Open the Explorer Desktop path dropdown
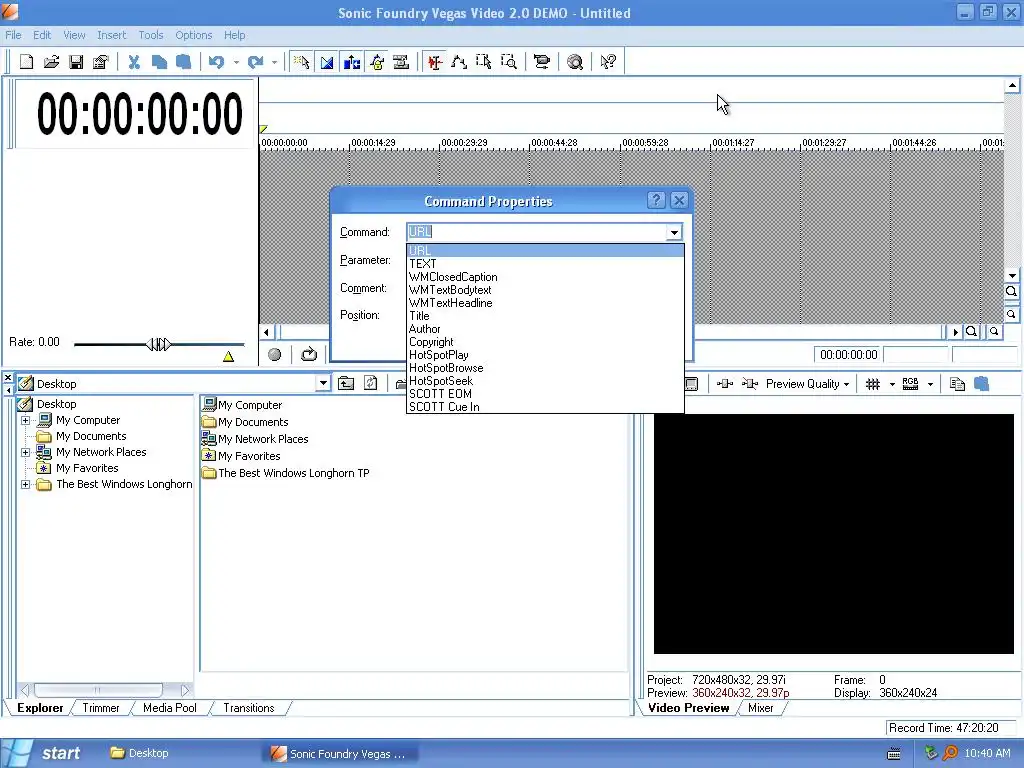 pos(323,383)
